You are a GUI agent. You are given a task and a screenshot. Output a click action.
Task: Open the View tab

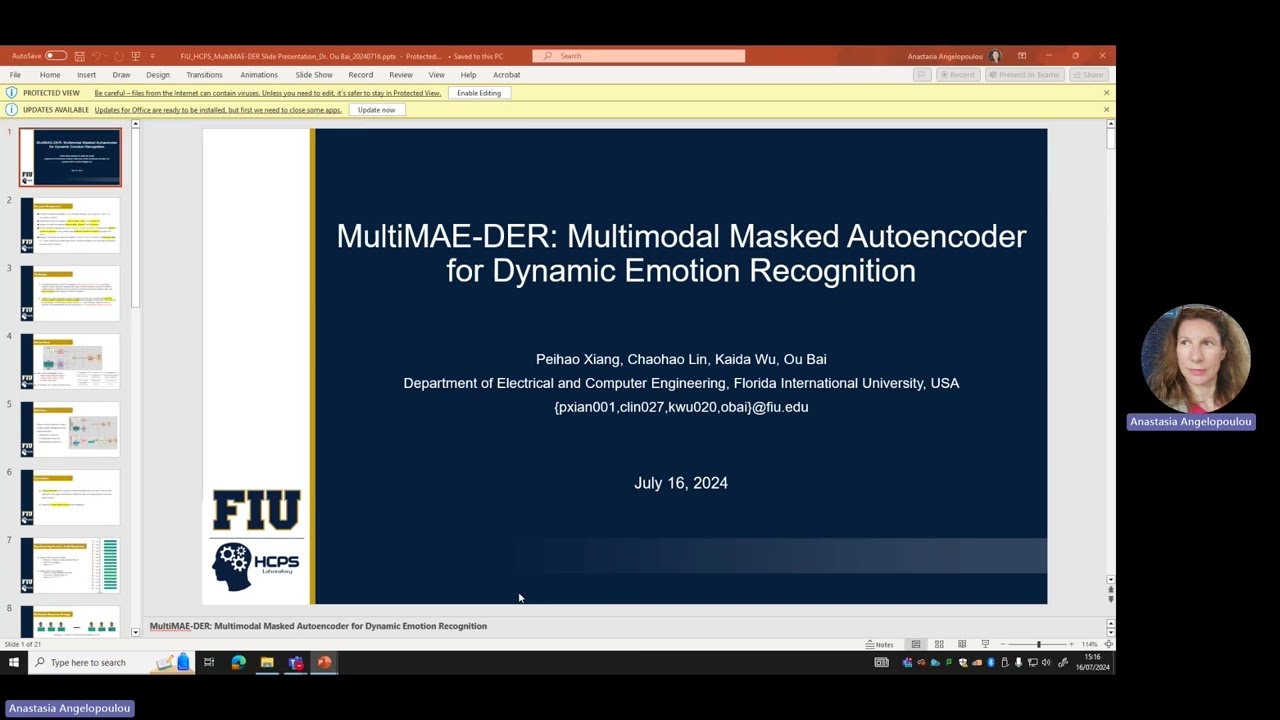tap(437, 75)
